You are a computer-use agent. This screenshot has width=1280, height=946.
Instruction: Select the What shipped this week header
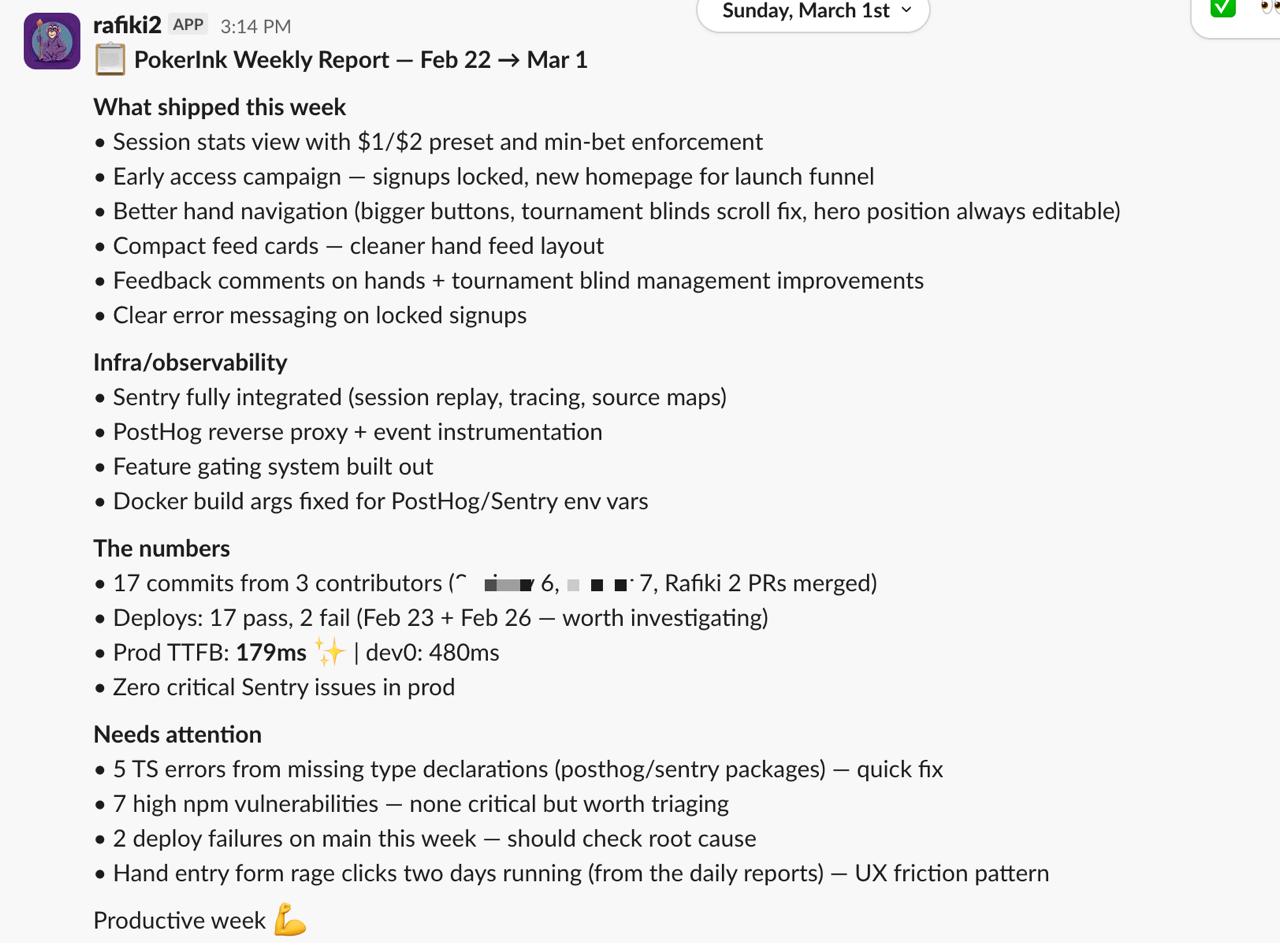[x=219, y=107]
